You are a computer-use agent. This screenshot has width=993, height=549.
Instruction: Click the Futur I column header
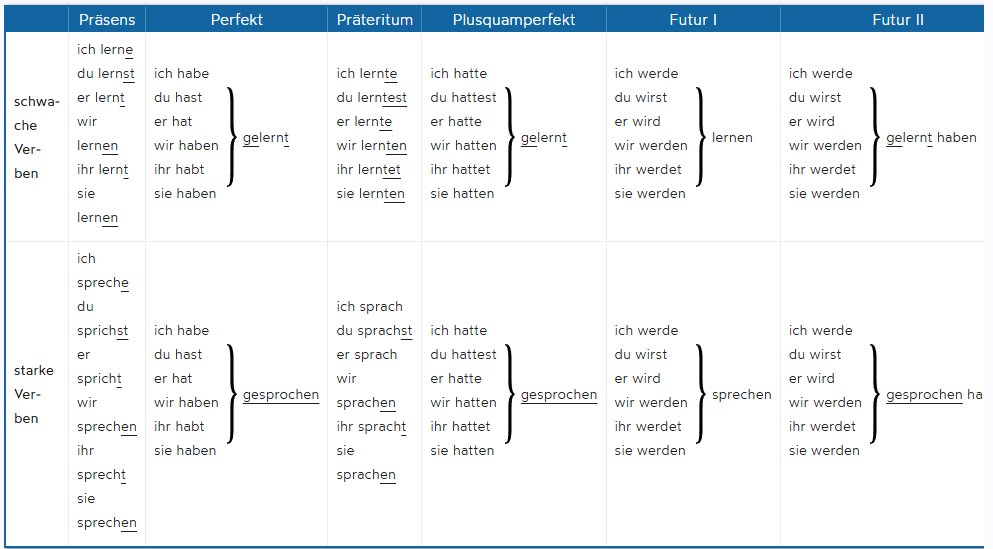pyautogui.click(x=693, y=20)
